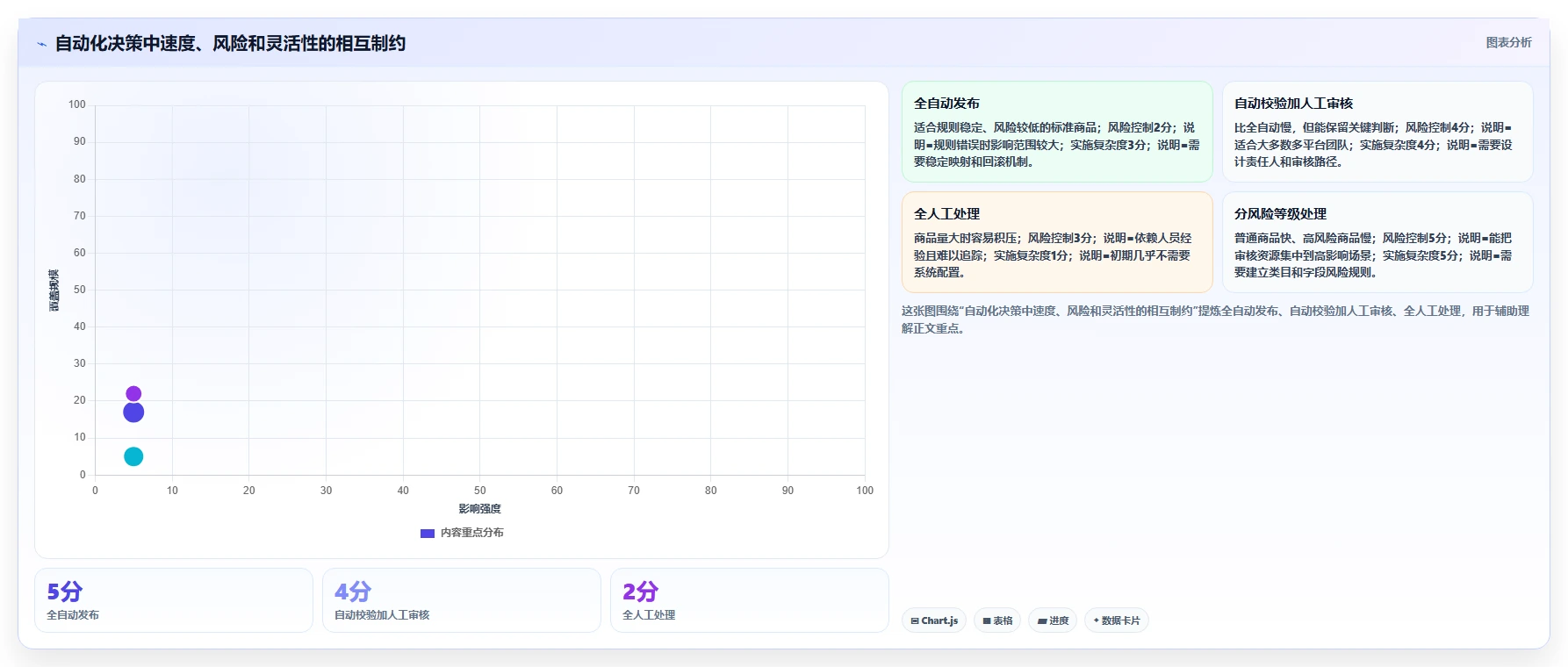This screenshot has width=1568, height=667.
Task: Click the small blue icon beside the header title
Action: point(41,44)
